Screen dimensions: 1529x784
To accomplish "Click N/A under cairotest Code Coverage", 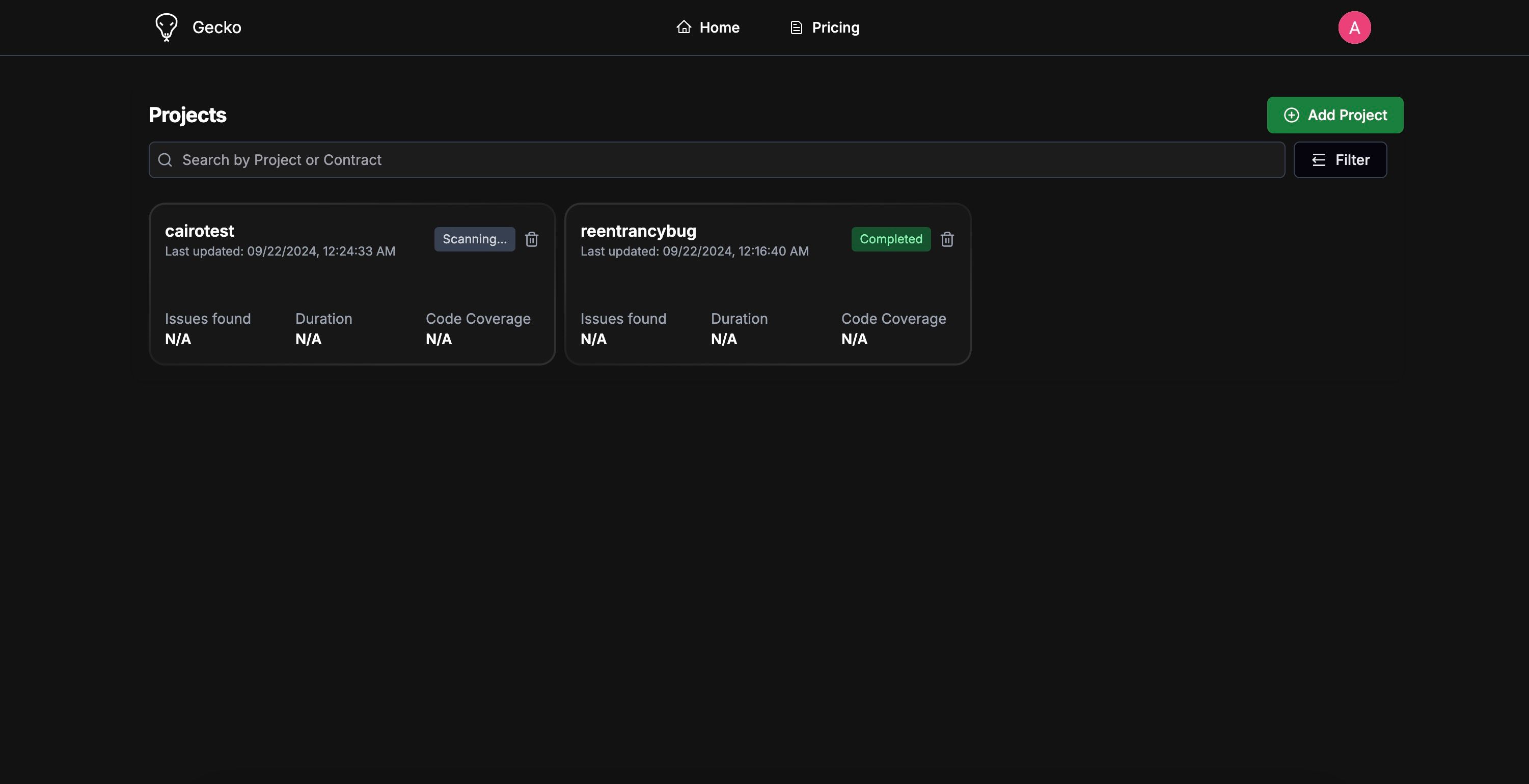I will 439,340.
